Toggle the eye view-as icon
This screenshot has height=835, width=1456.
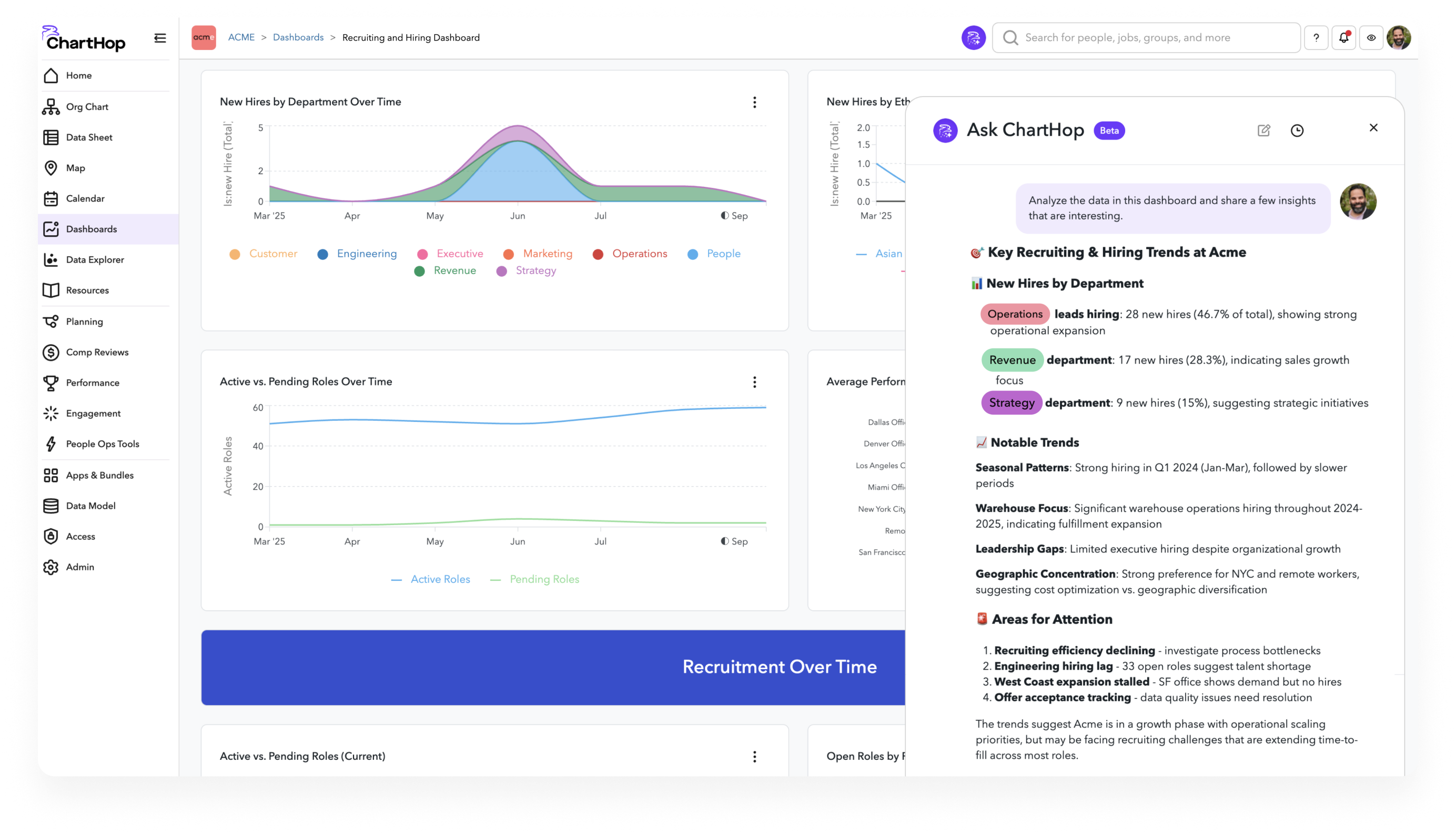coord(1371,38)
